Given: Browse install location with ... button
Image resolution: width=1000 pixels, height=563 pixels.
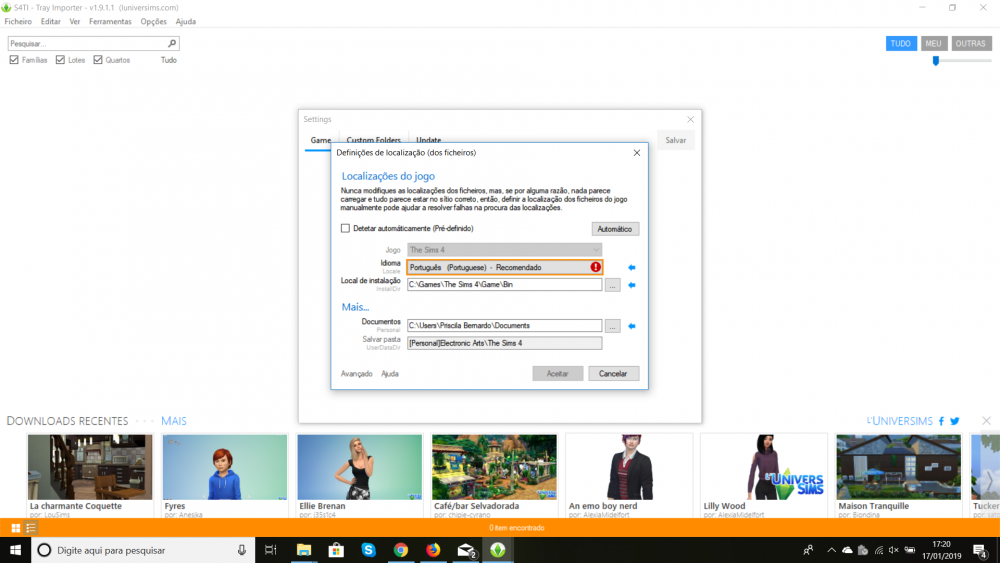Looking at the screenshot, I should (612, 285).
